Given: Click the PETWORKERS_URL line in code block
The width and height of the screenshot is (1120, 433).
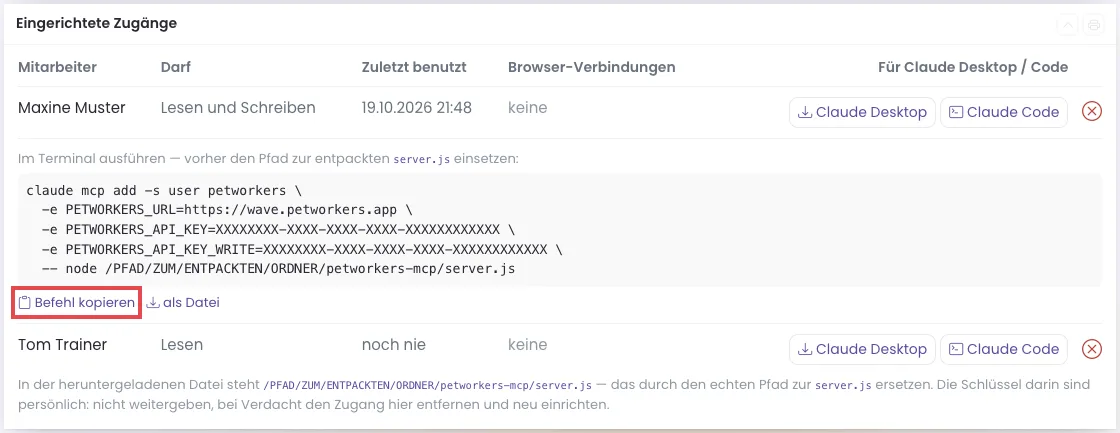Looking at the screenshot, I should (226, 211).
